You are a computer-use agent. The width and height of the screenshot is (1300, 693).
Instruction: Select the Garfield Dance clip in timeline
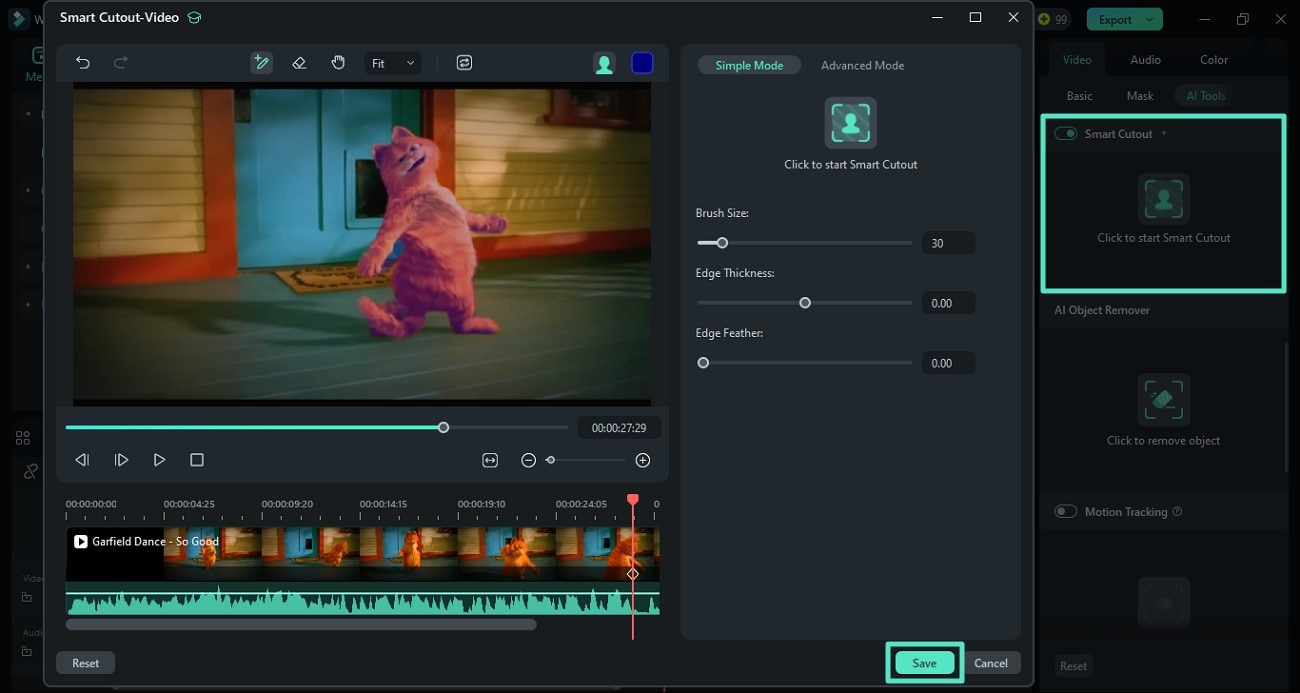pyautogui.click(x=362, y=554)
